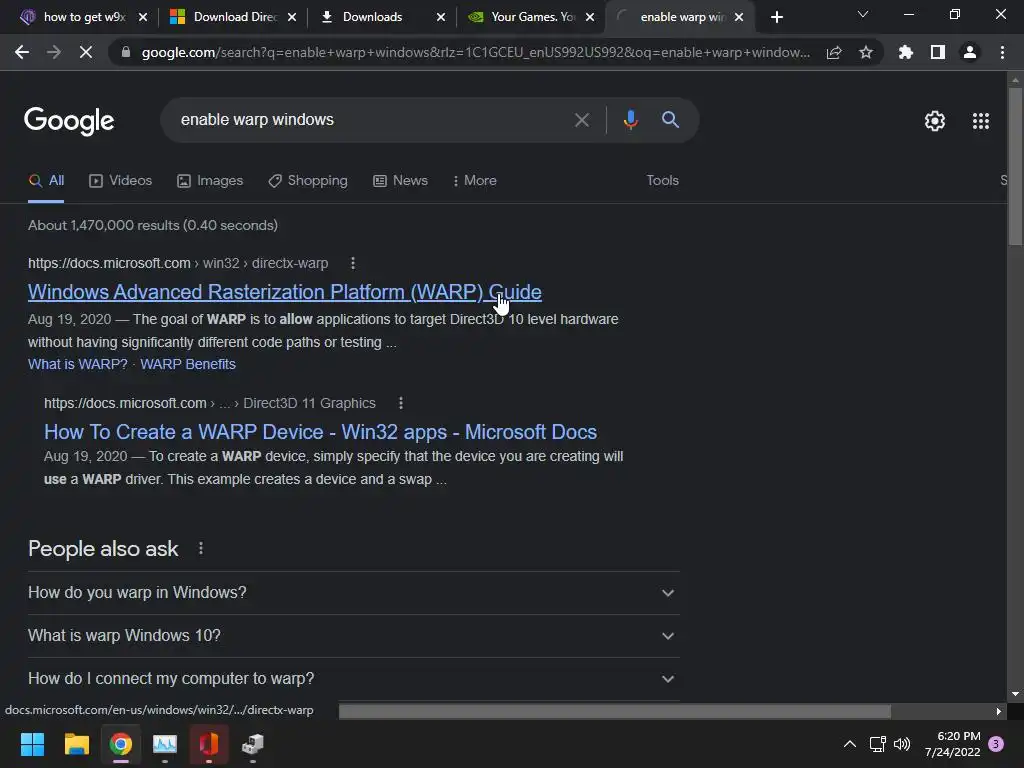Open the volume control in the tray
The image size is (1024, 768).
pyautogui.click(x=902, y=744)
